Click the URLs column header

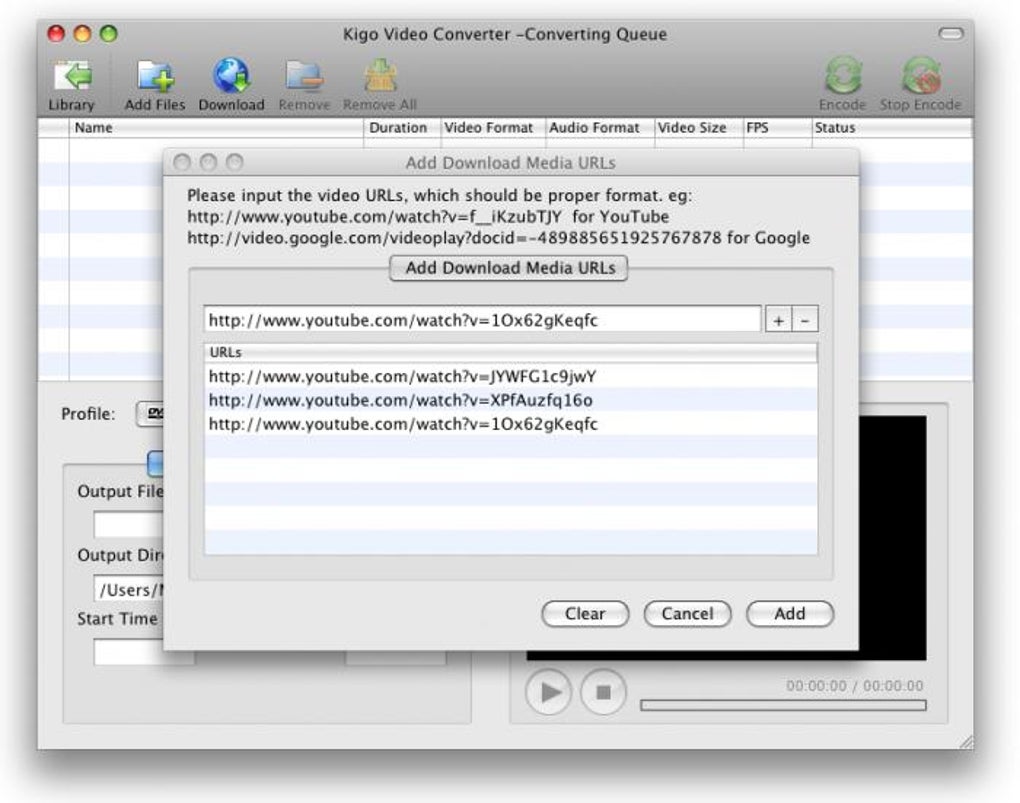(511, 352)
